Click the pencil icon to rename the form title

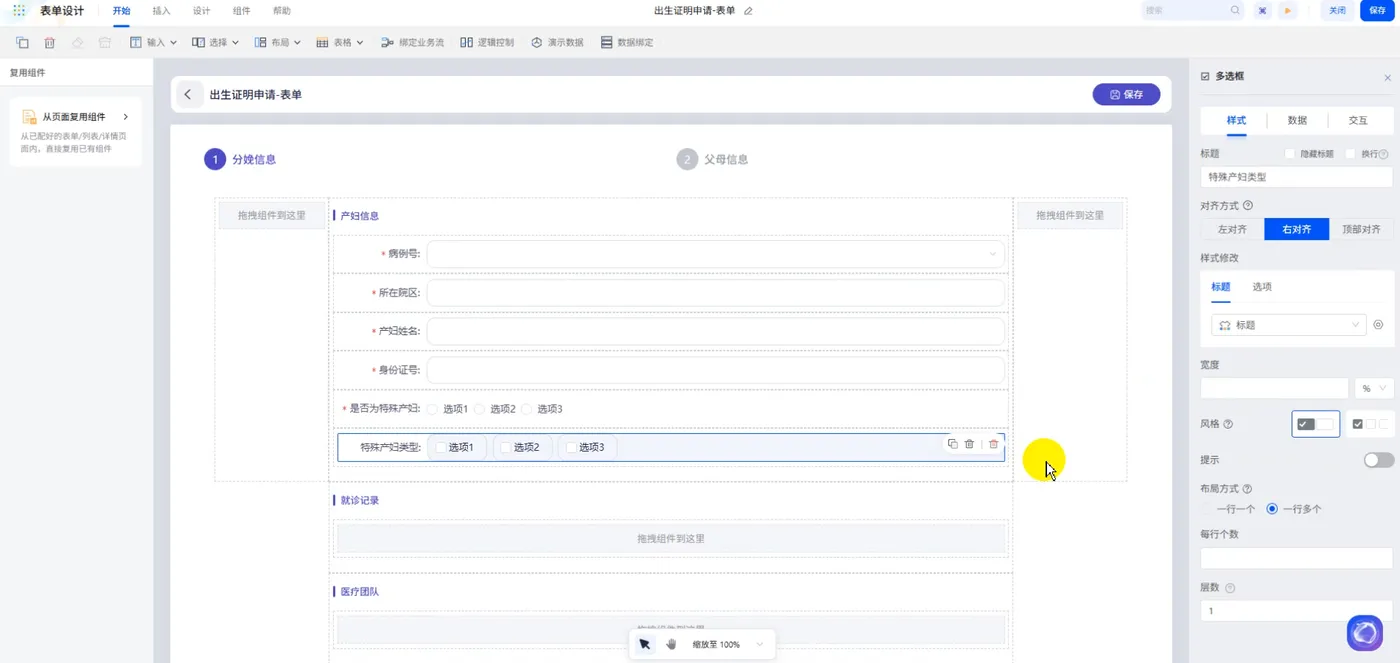click(x=748, y=11)
